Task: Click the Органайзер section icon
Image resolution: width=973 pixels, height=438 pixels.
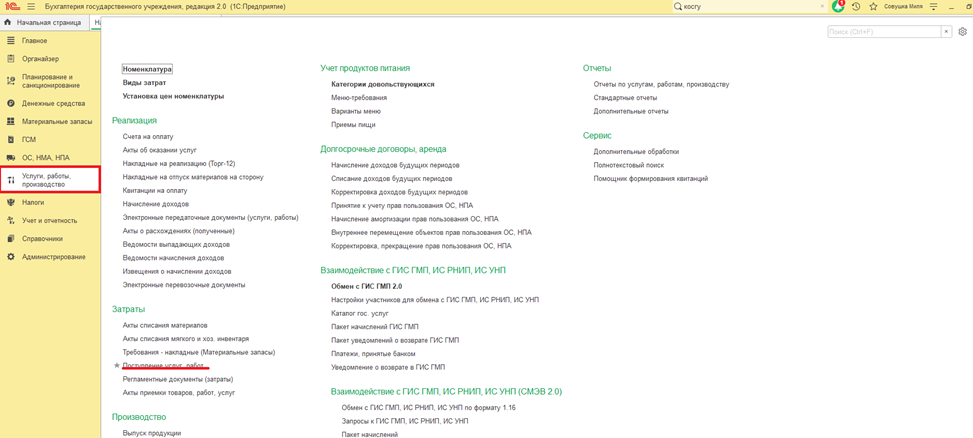Action: 11,59
